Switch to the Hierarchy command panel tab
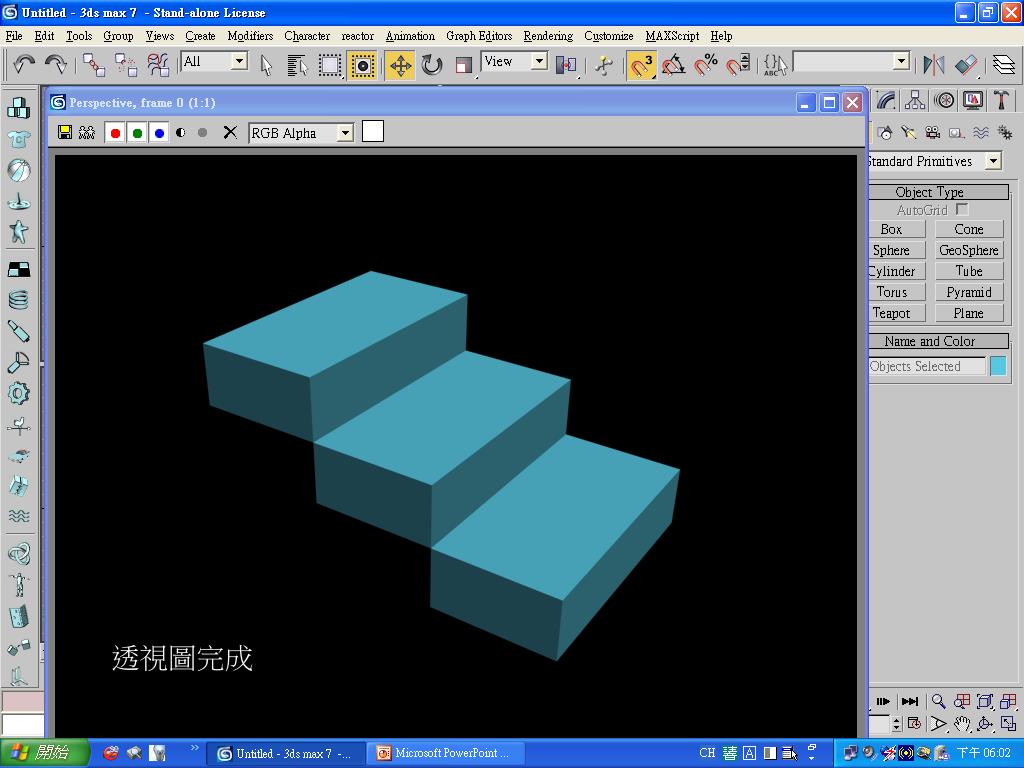 click(914, 101)
